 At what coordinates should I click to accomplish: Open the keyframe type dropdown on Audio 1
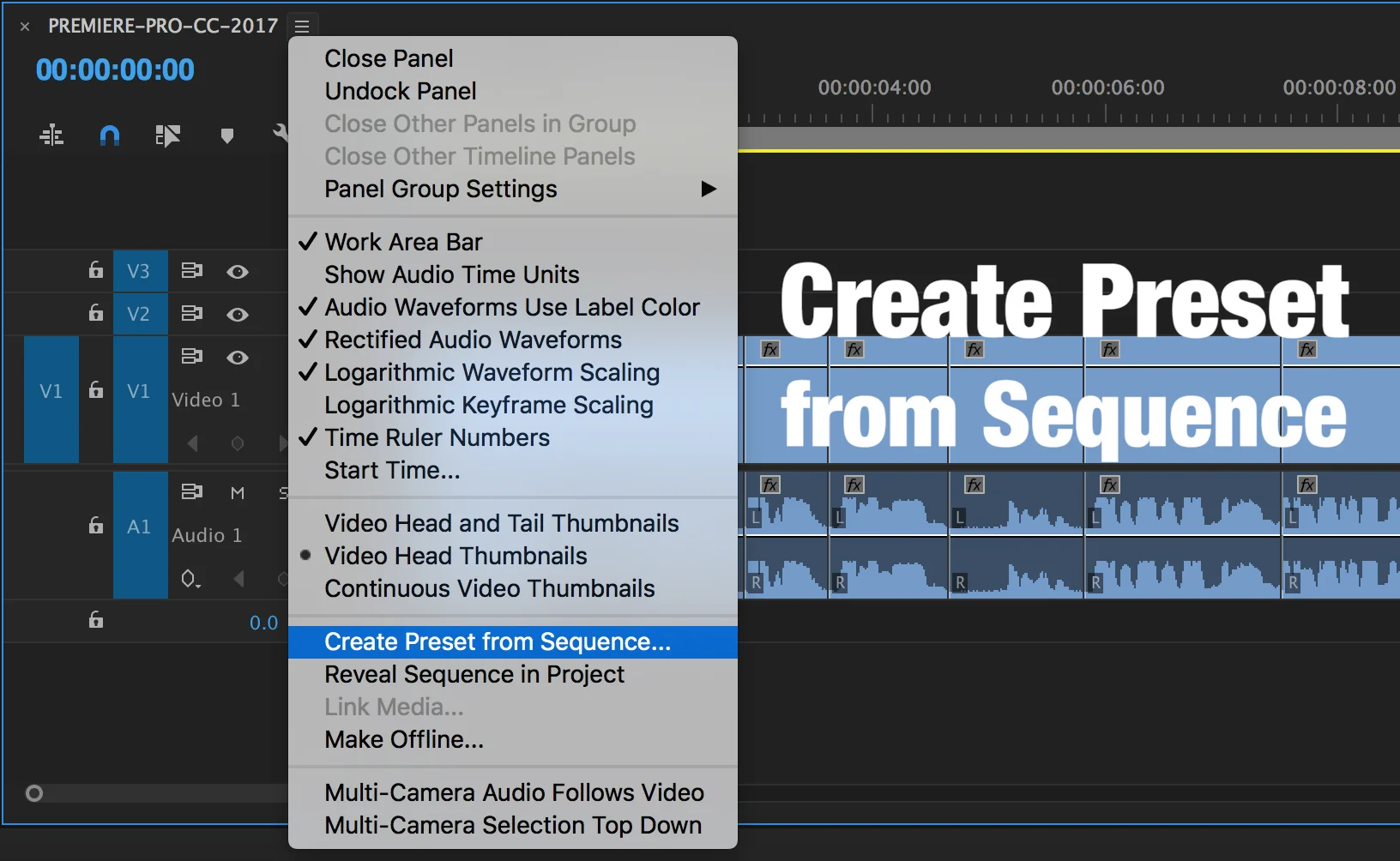point(190,579)
